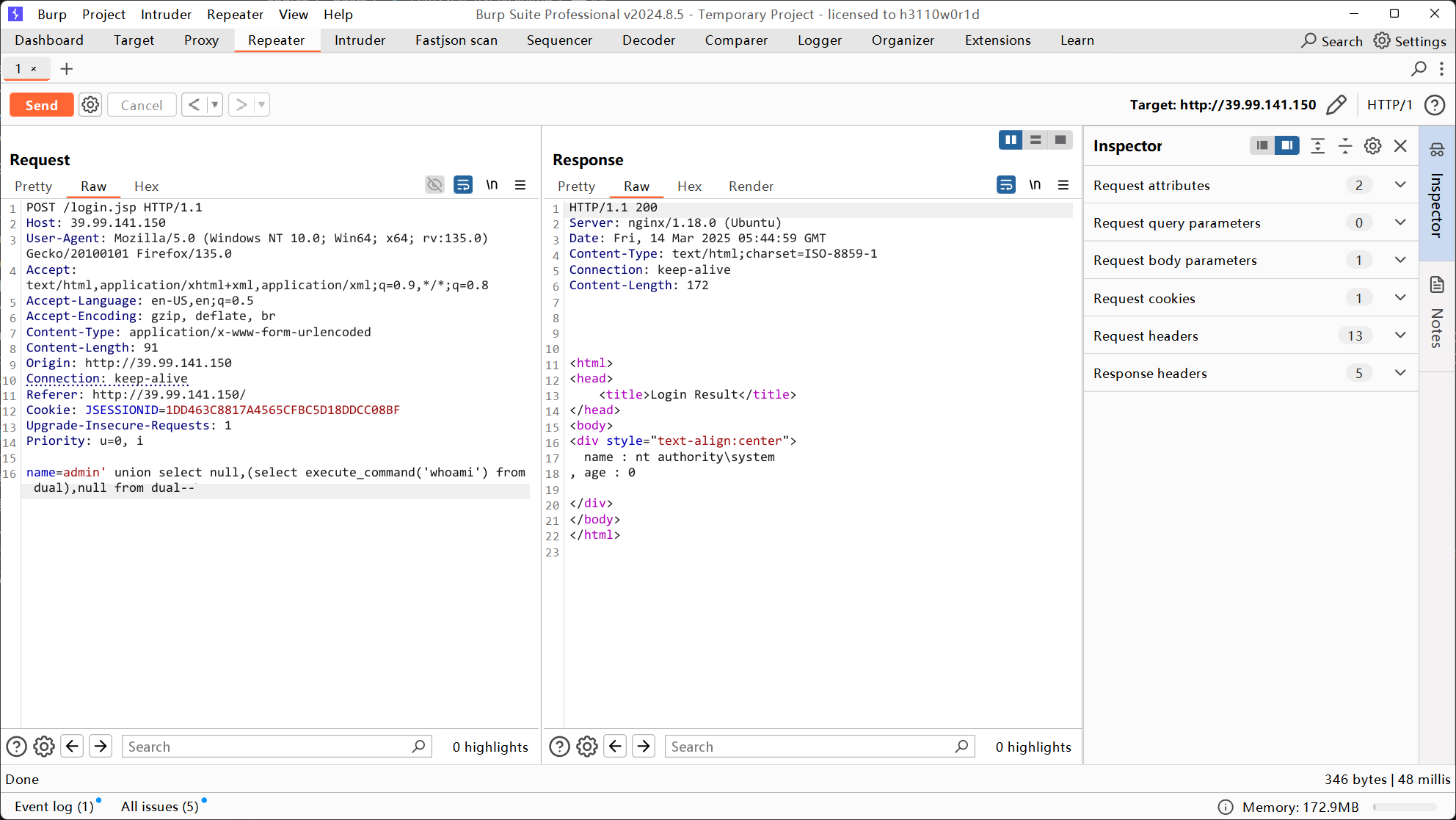Click memory usage progress bar
This screenshot has width=1456, height=820.
(x=1405, y=807)
